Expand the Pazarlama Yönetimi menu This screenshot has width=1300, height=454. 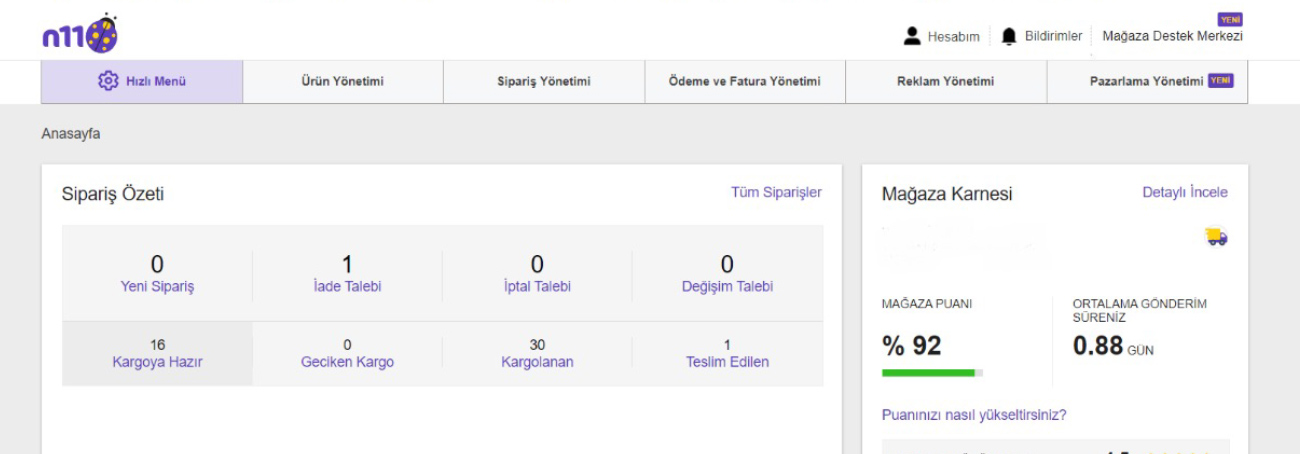point(1146,82)
